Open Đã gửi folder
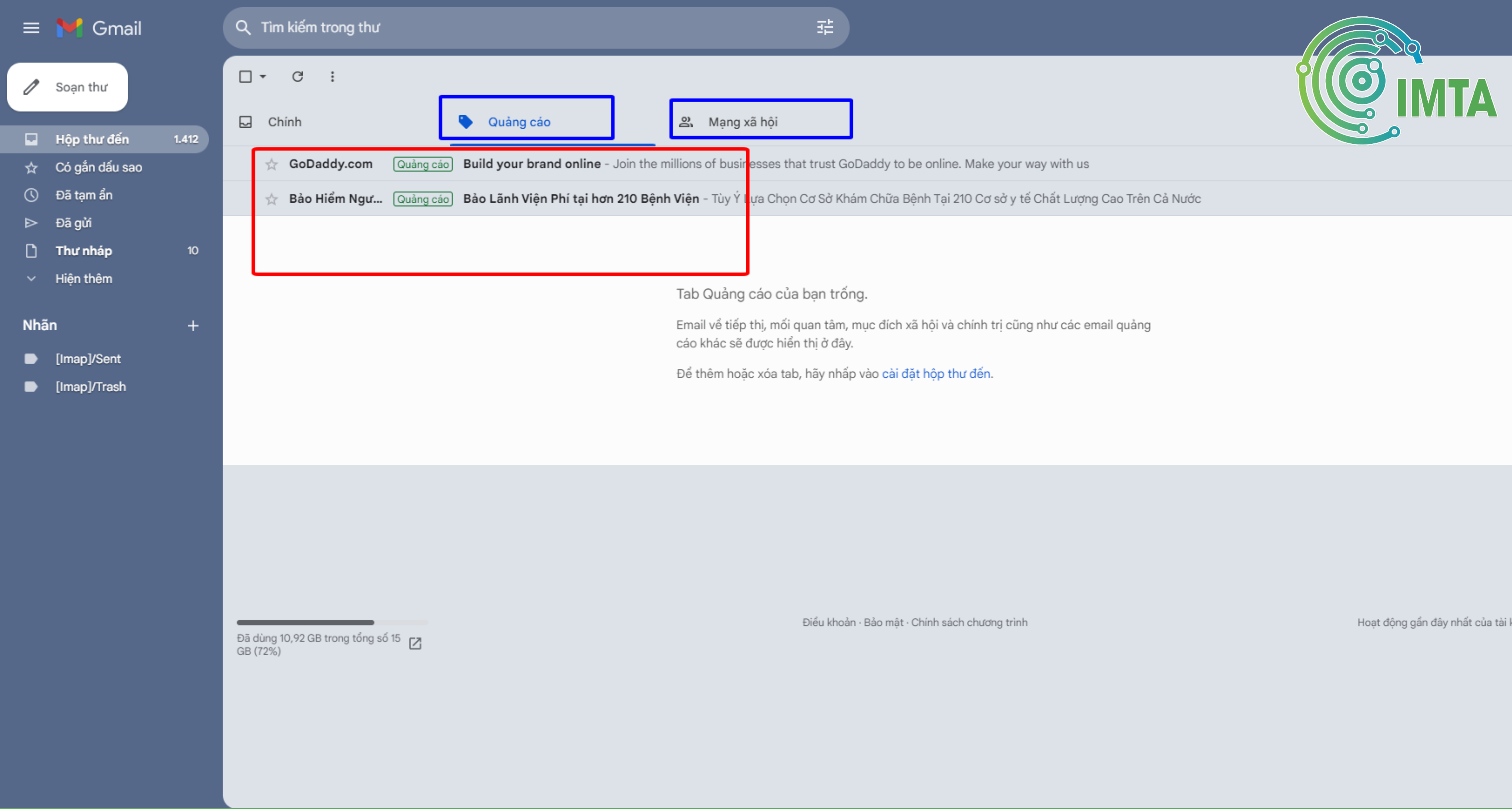 tap(73, 223)
